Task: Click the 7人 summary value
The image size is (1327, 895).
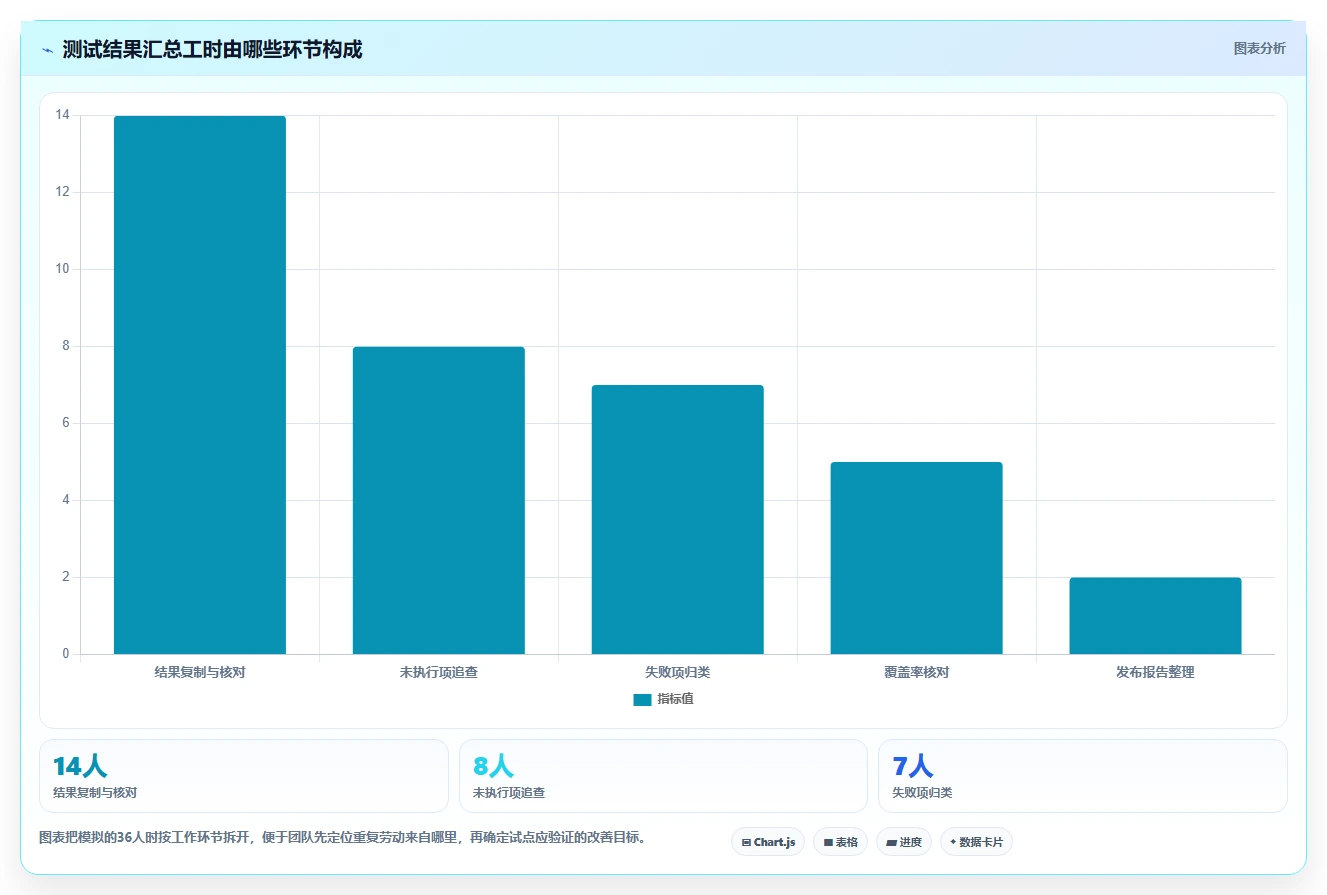Action: pyautogui.click(x=912, y=767)
